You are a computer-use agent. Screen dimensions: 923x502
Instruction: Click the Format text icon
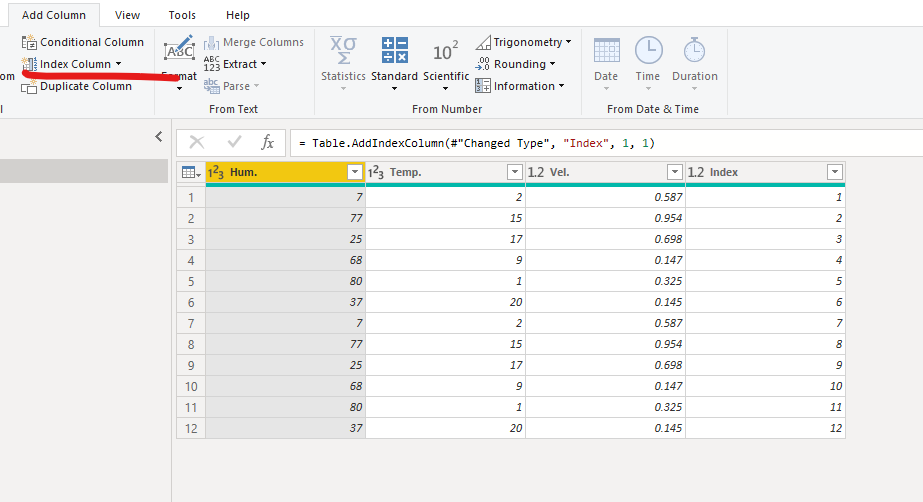coord(179,49)
